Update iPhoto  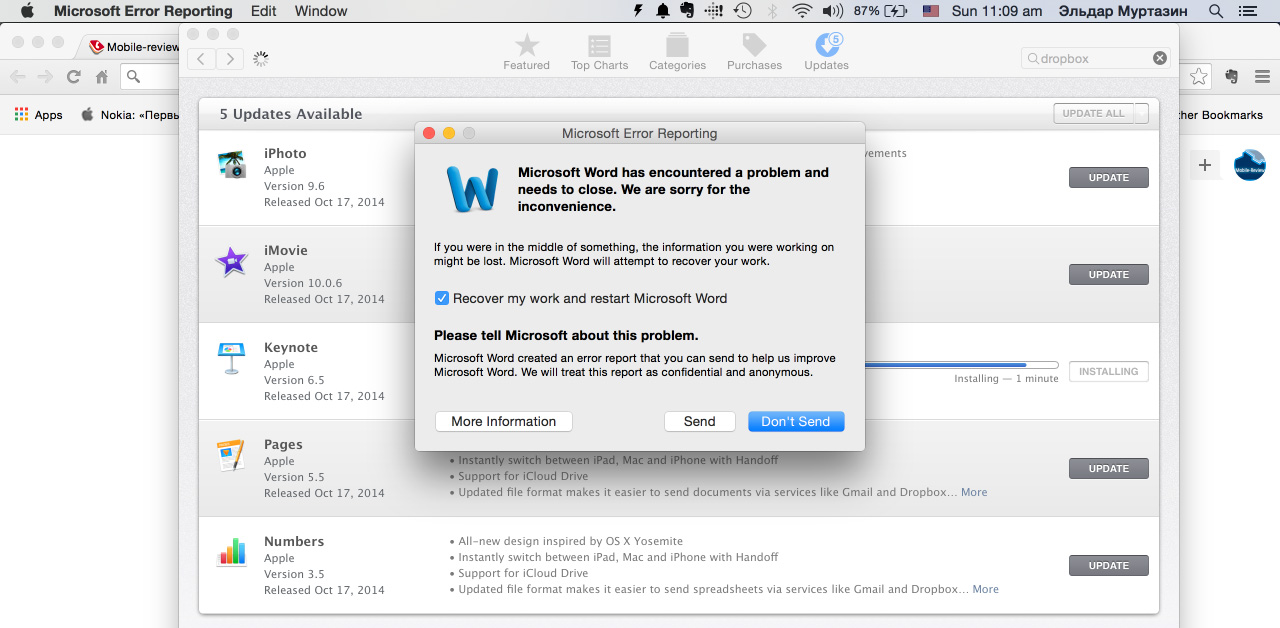1109,177
